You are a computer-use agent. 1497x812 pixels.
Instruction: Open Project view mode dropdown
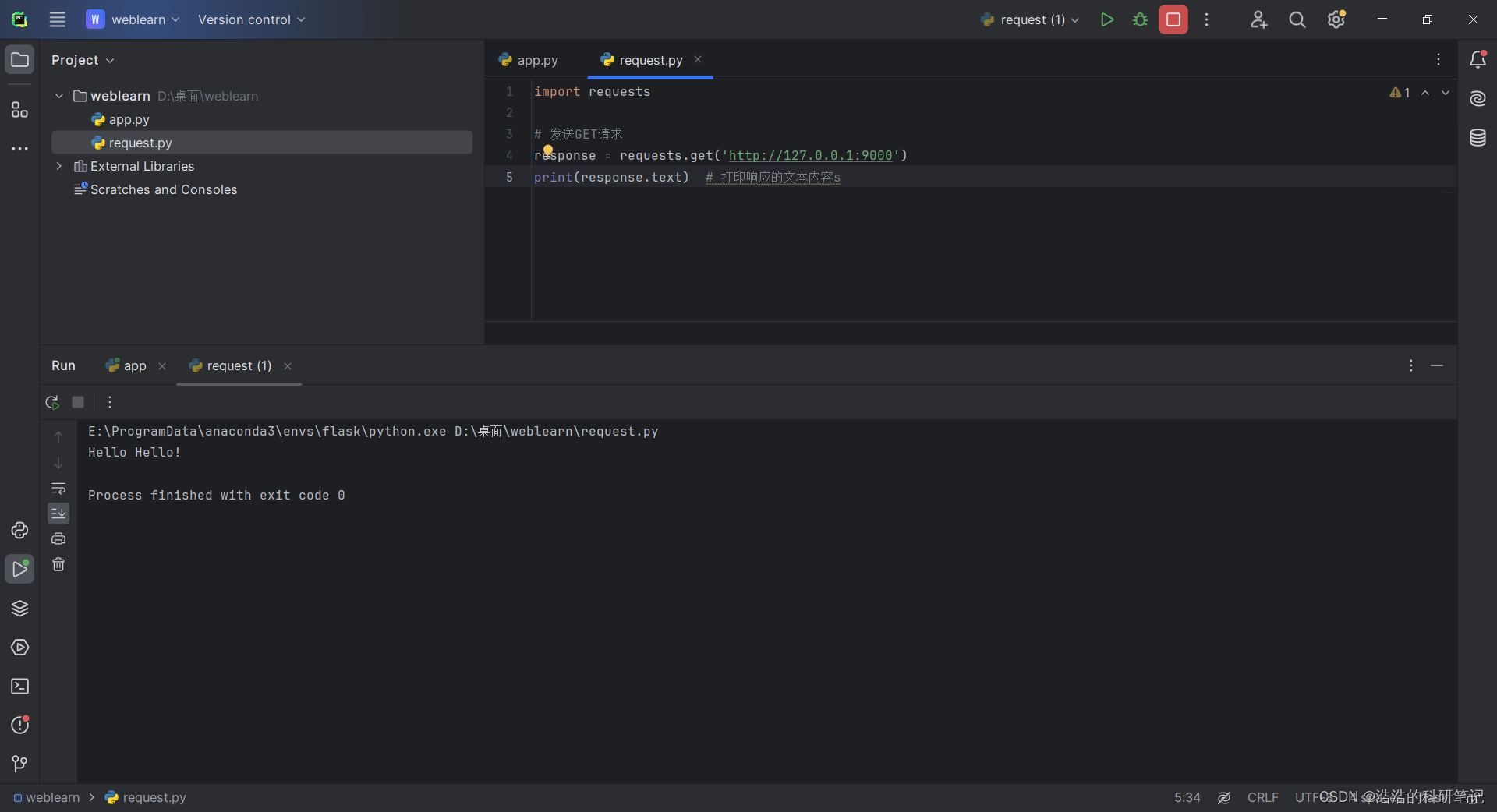point(83,60)
